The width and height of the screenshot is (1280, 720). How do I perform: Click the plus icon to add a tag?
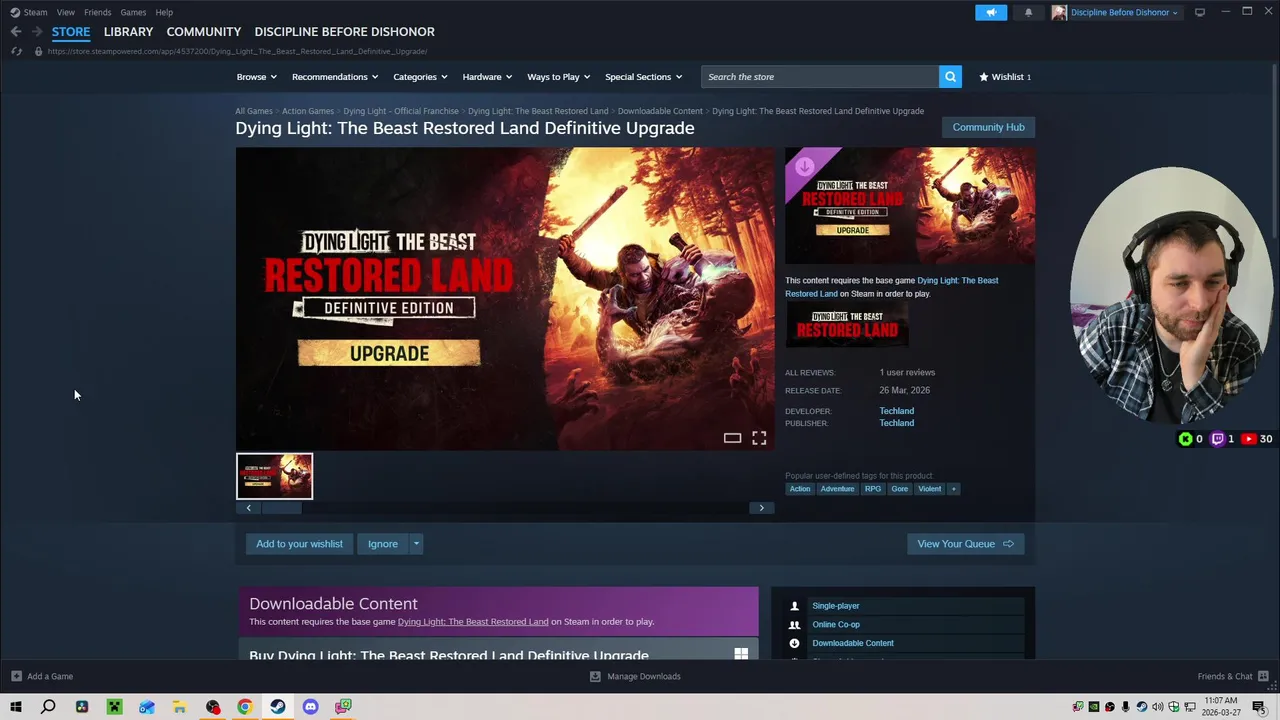[953, 489]
